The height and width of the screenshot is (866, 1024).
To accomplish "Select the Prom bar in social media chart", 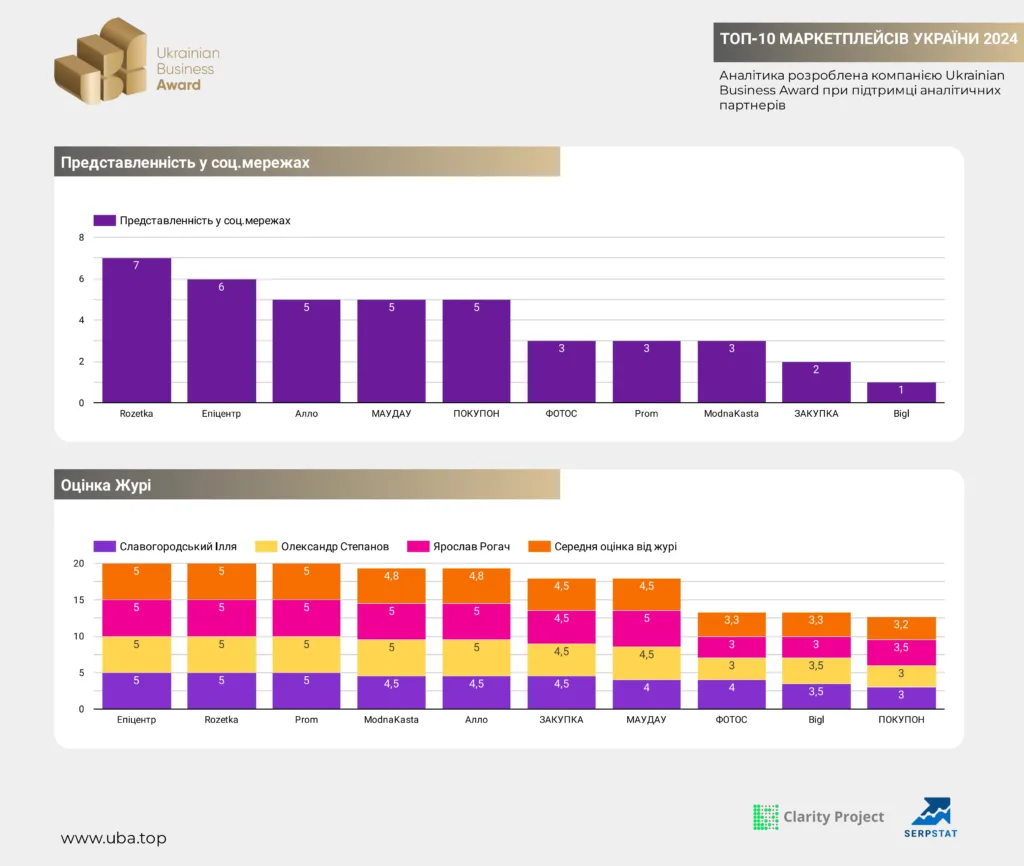I will tap(647, 372).
